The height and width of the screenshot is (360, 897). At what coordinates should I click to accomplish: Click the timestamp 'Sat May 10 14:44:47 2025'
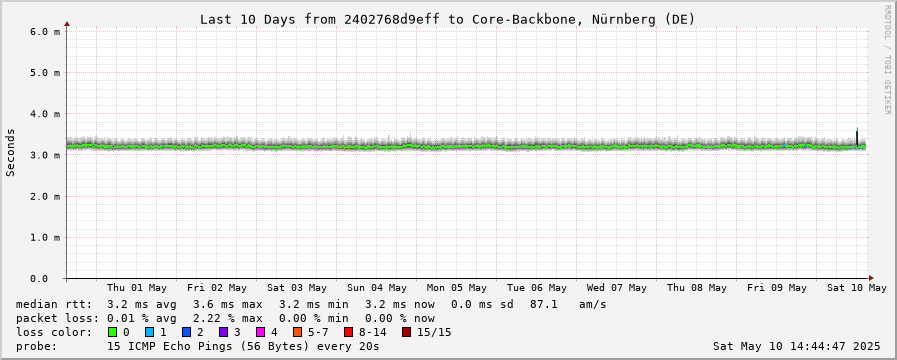coord(796,346)
